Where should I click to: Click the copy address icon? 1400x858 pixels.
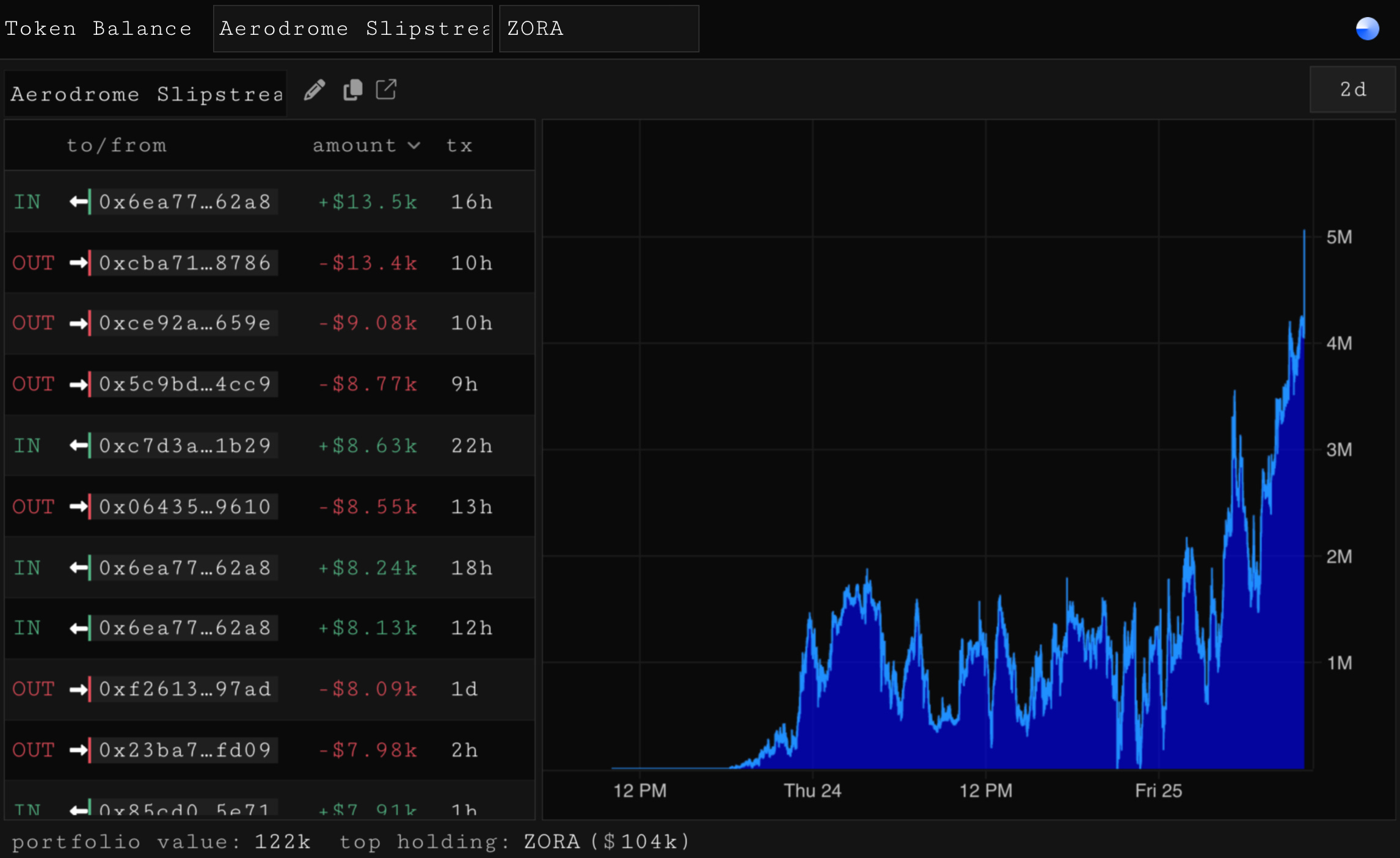click(352, 90)
